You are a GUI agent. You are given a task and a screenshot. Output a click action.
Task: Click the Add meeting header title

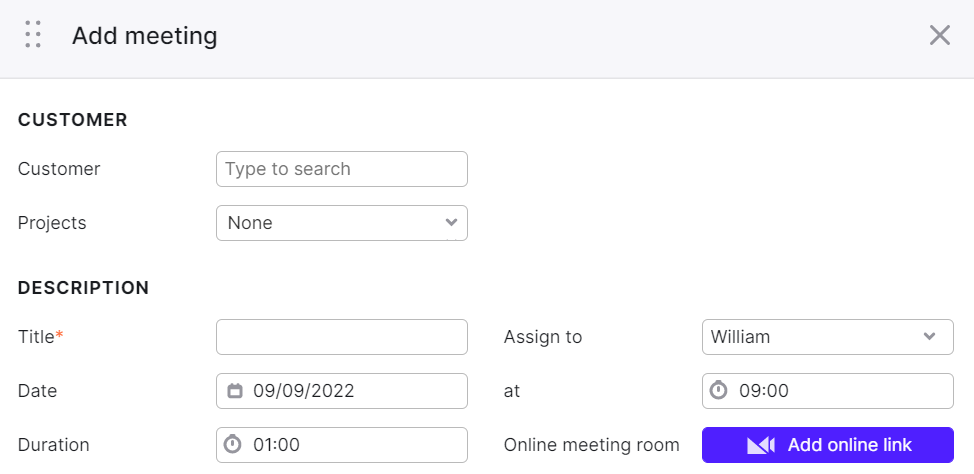click(145, 35)
